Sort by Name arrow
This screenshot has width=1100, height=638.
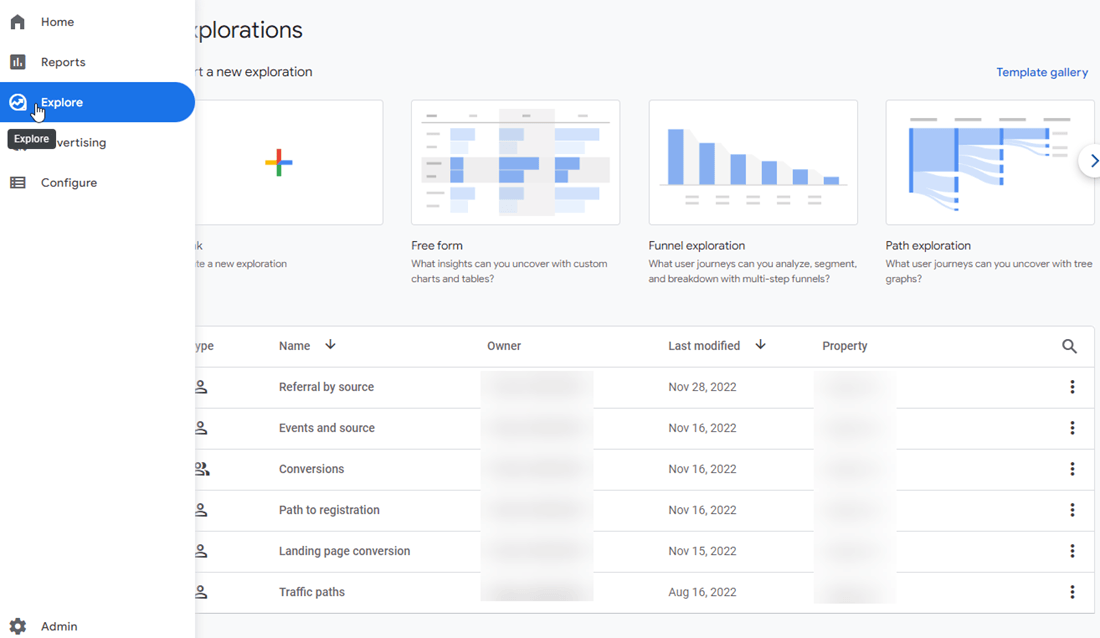pos(330,345)
